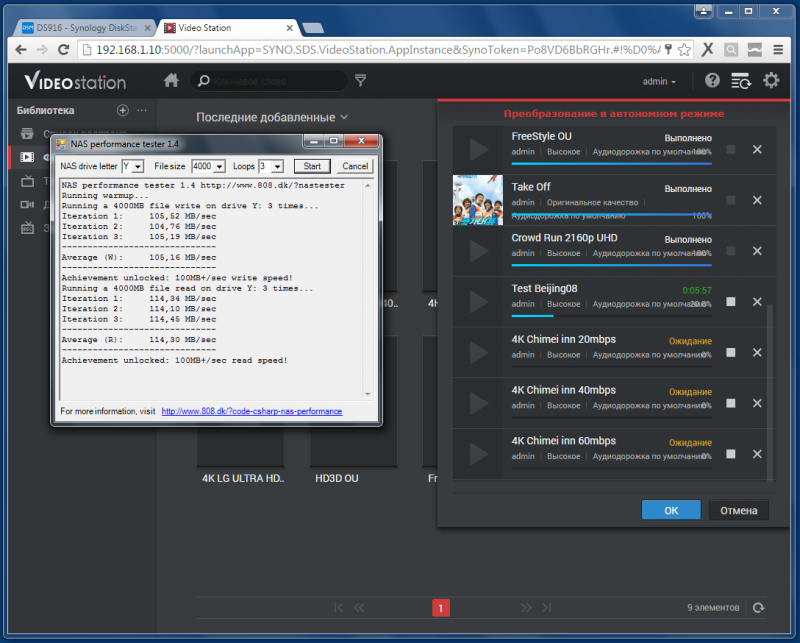Click Test Beijing08 progress bar
800x643 pixels.
click(x=611, y=316)
